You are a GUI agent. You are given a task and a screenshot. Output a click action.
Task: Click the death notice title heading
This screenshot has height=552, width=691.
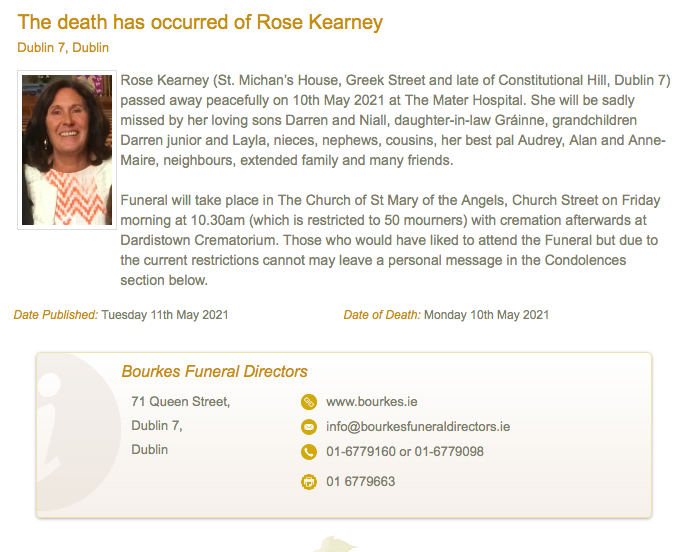[200, 22]
